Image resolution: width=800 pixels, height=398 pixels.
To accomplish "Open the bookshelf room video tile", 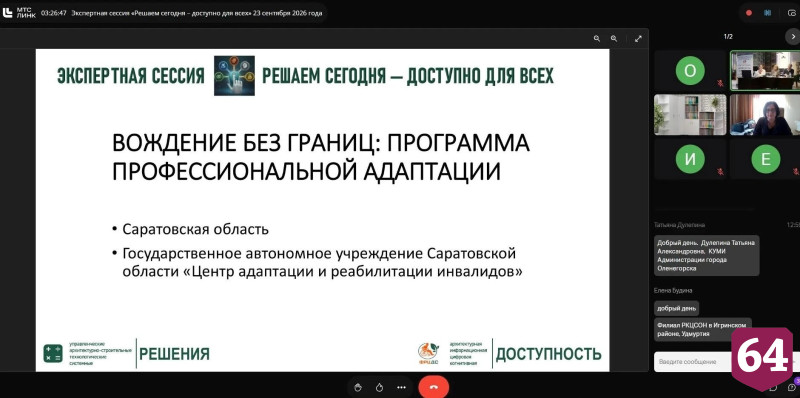I will coord(690,115).
